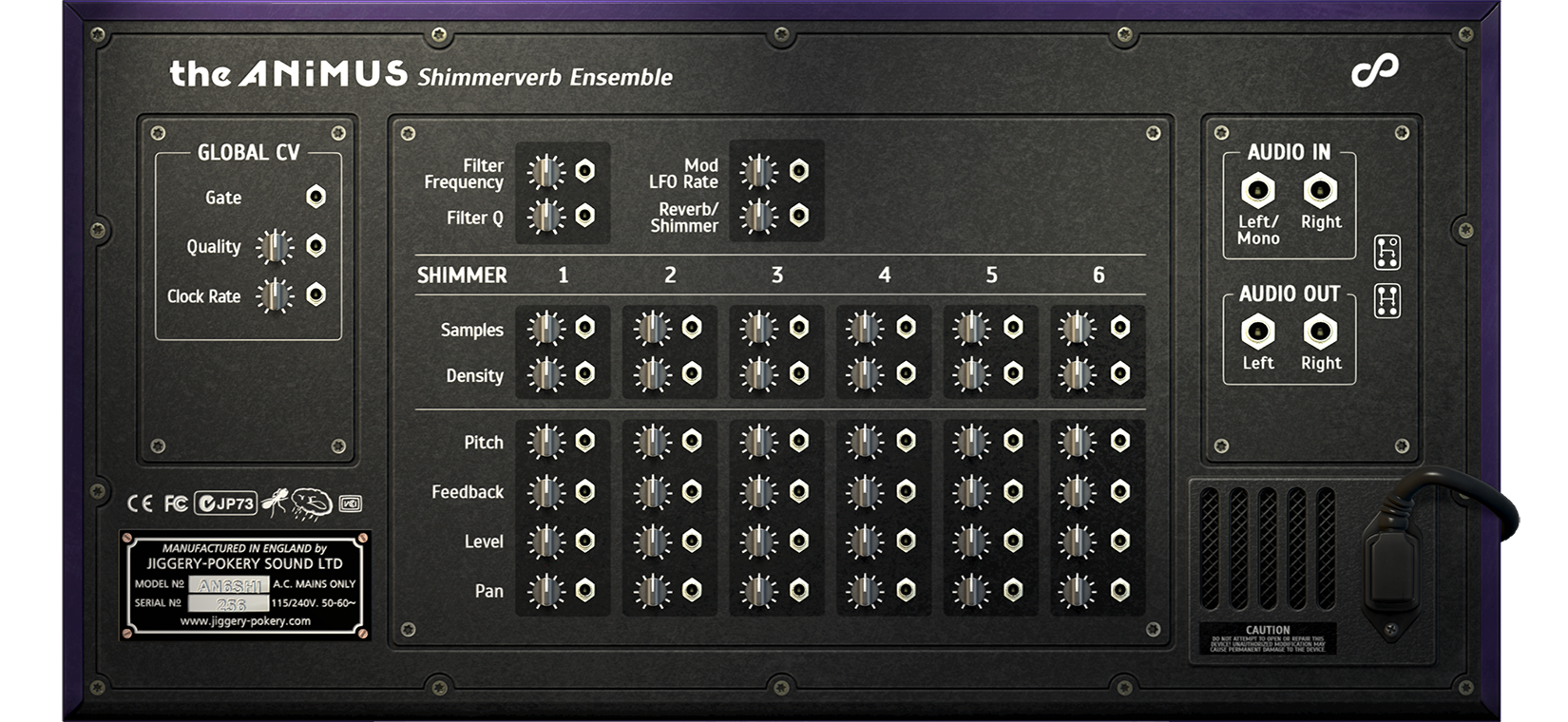The height and width of the screenshot is (722, 1568).
Task: Click the Gate CV input jack
Action: coord(316,197)
